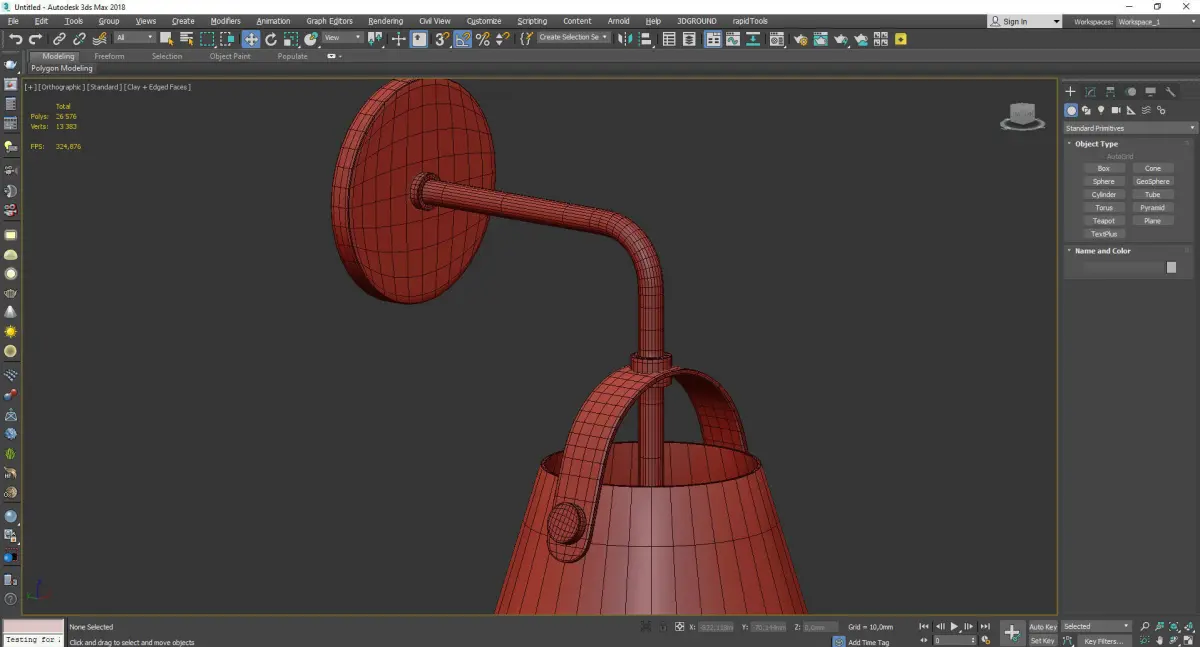1200x647 pixels.
Task: Create a Teapot primitive button
Action: 1103,221
